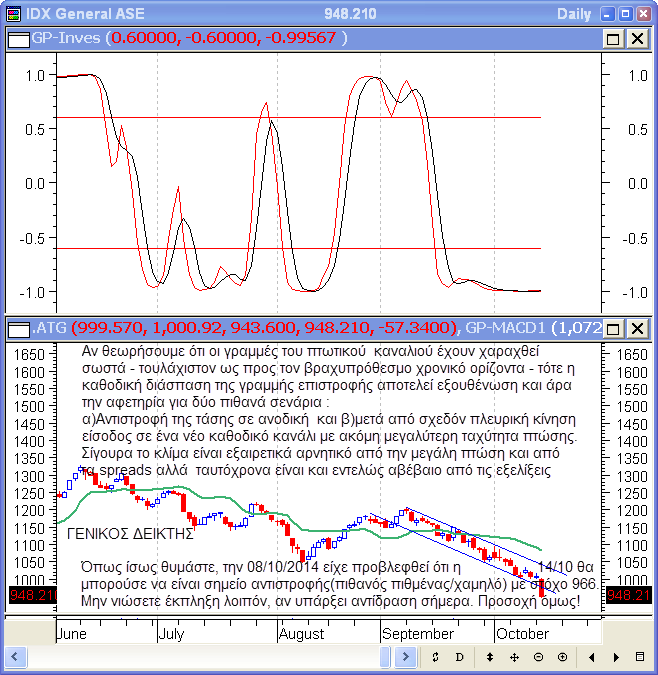This screenshot has width=658, height=675.
Task: Step chart forward with black right arrow
Action: [x=616, y=656]
